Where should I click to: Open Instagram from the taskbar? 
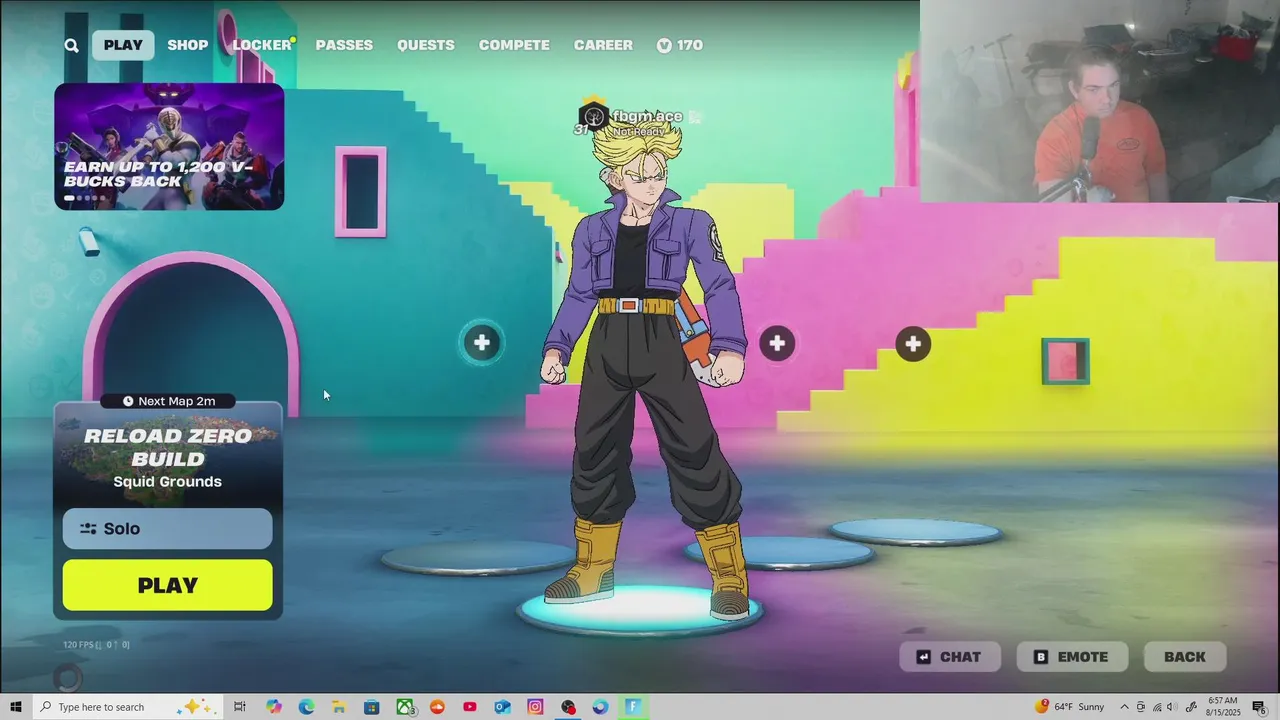pyautogui.click(x=535, y=707)
